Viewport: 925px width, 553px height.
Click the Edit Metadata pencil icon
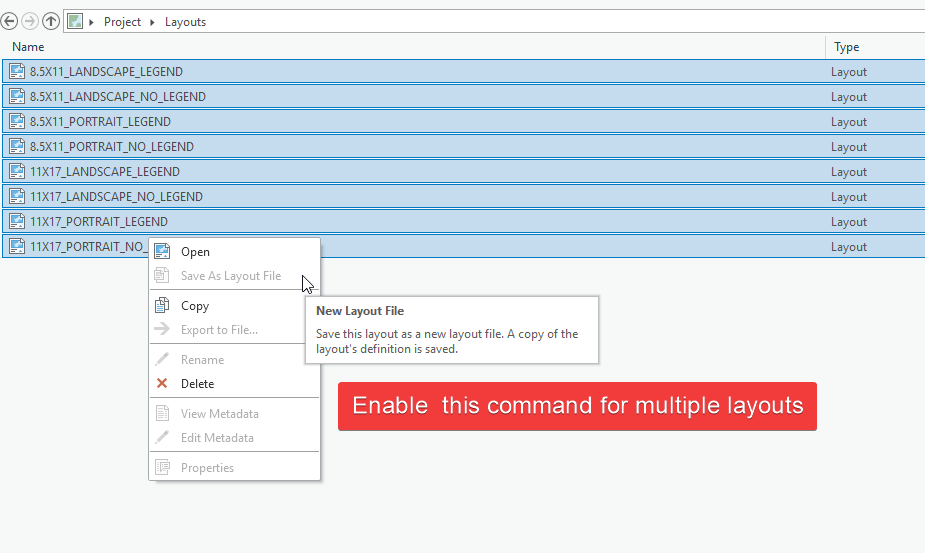coord(162,437)
